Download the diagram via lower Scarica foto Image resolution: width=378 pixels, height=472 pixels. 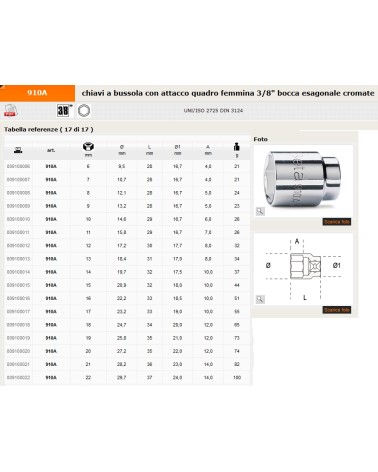pyautogui.click(x=337, y=310)
